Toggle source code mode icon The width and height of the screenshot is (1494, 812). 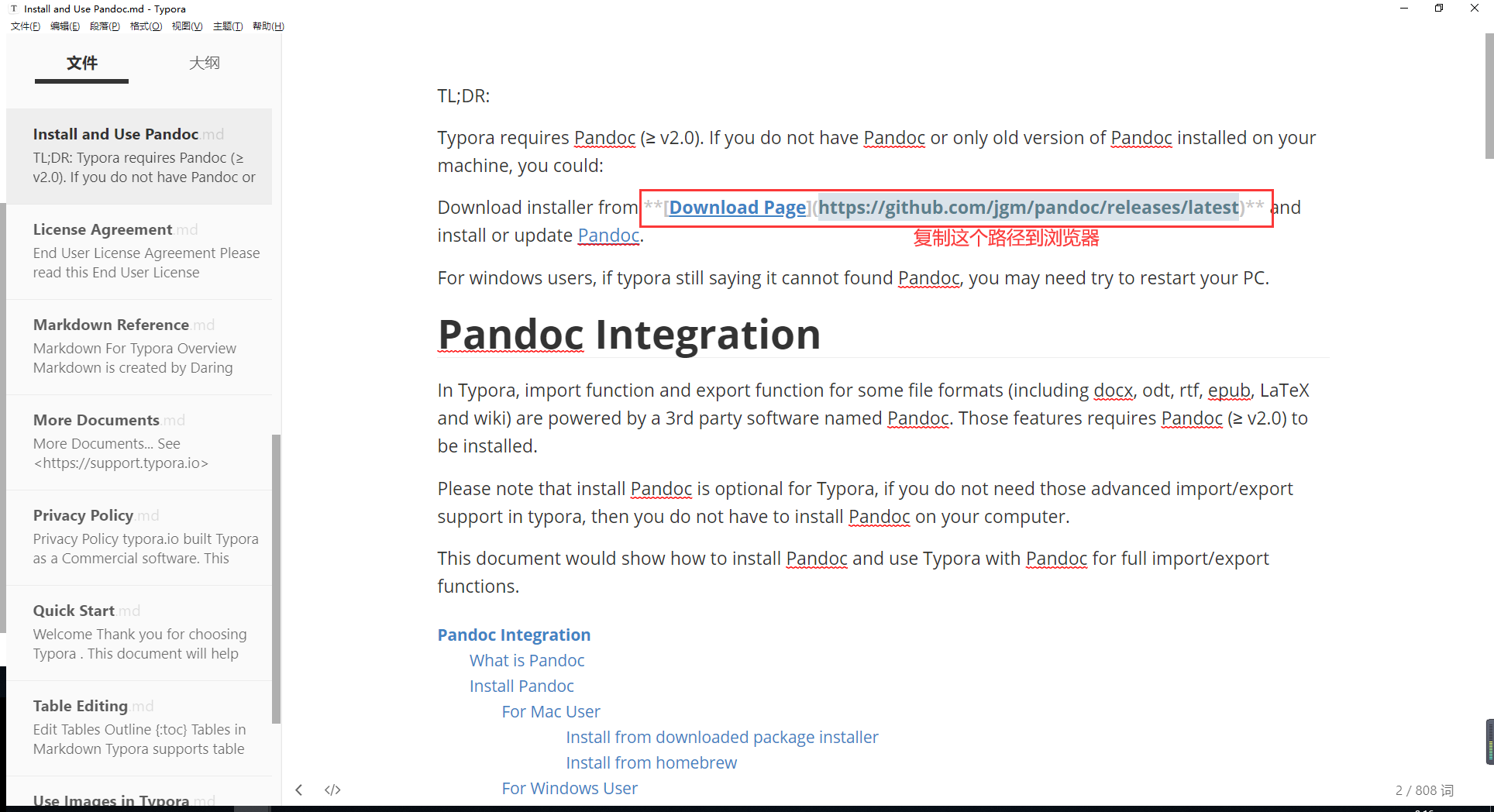click(x=332, y=790)
